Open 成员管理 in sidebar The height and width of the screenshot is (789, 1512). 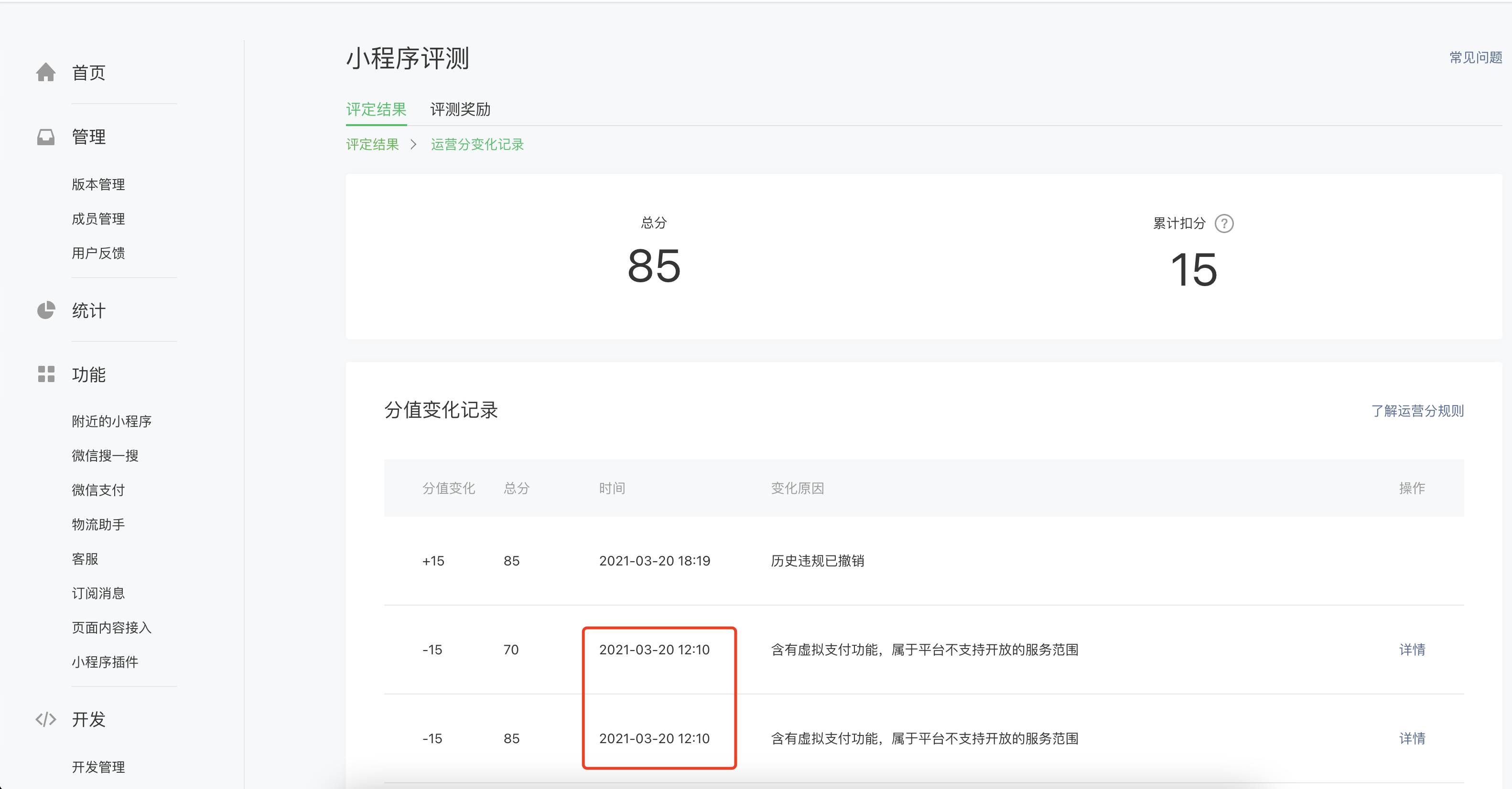[x=98, y=219]
